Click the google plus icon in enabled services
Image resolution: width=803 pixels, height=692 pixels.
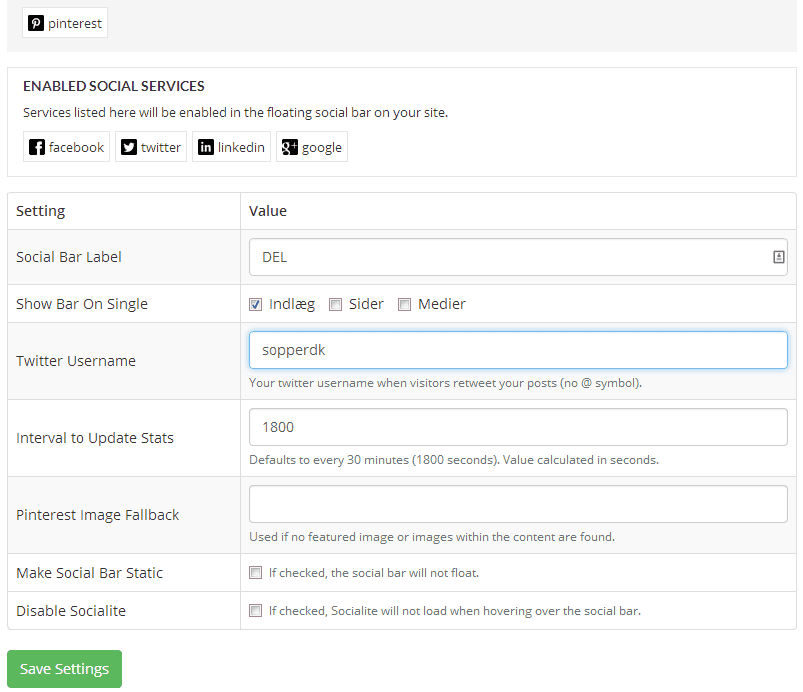[x=289, y=147]
